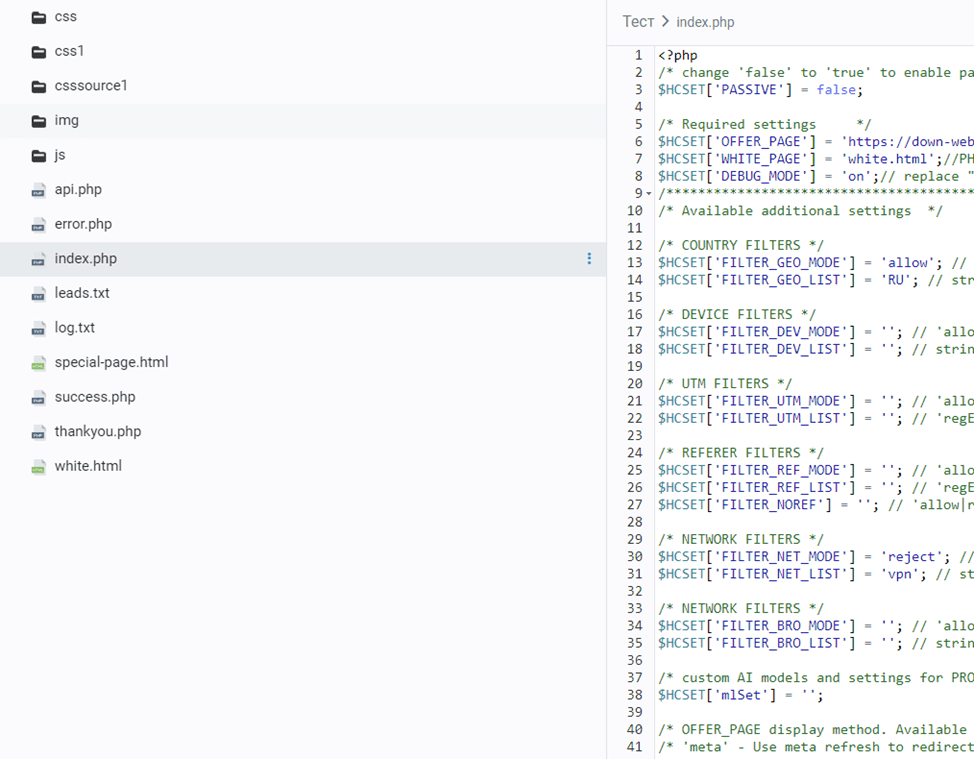Click line number 1 in gutter
The image size is (974, 759).
pos(638,55)
